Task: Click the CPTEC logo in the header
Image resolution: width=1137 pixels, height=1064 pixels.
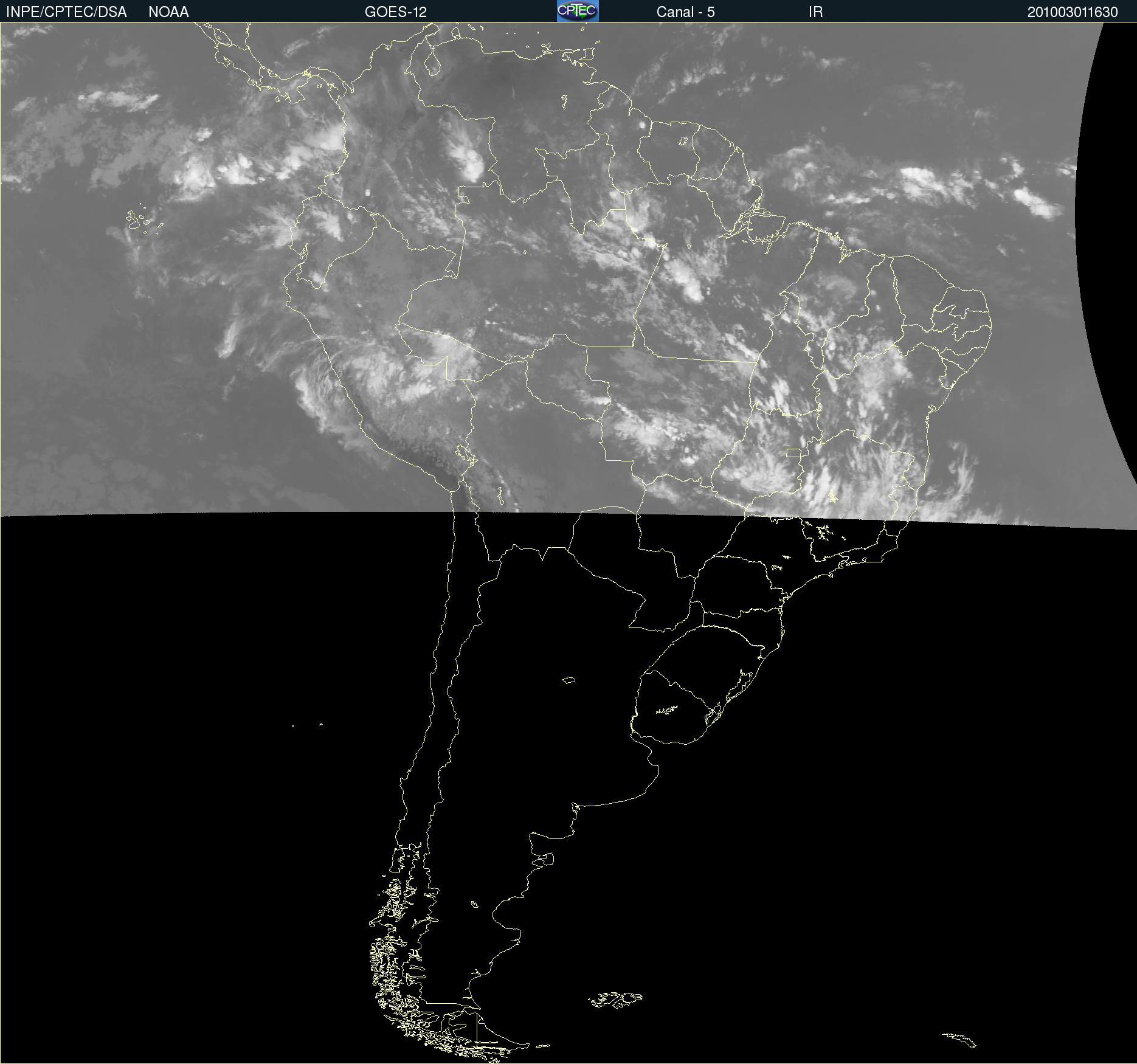Action: tap(578, 11)
